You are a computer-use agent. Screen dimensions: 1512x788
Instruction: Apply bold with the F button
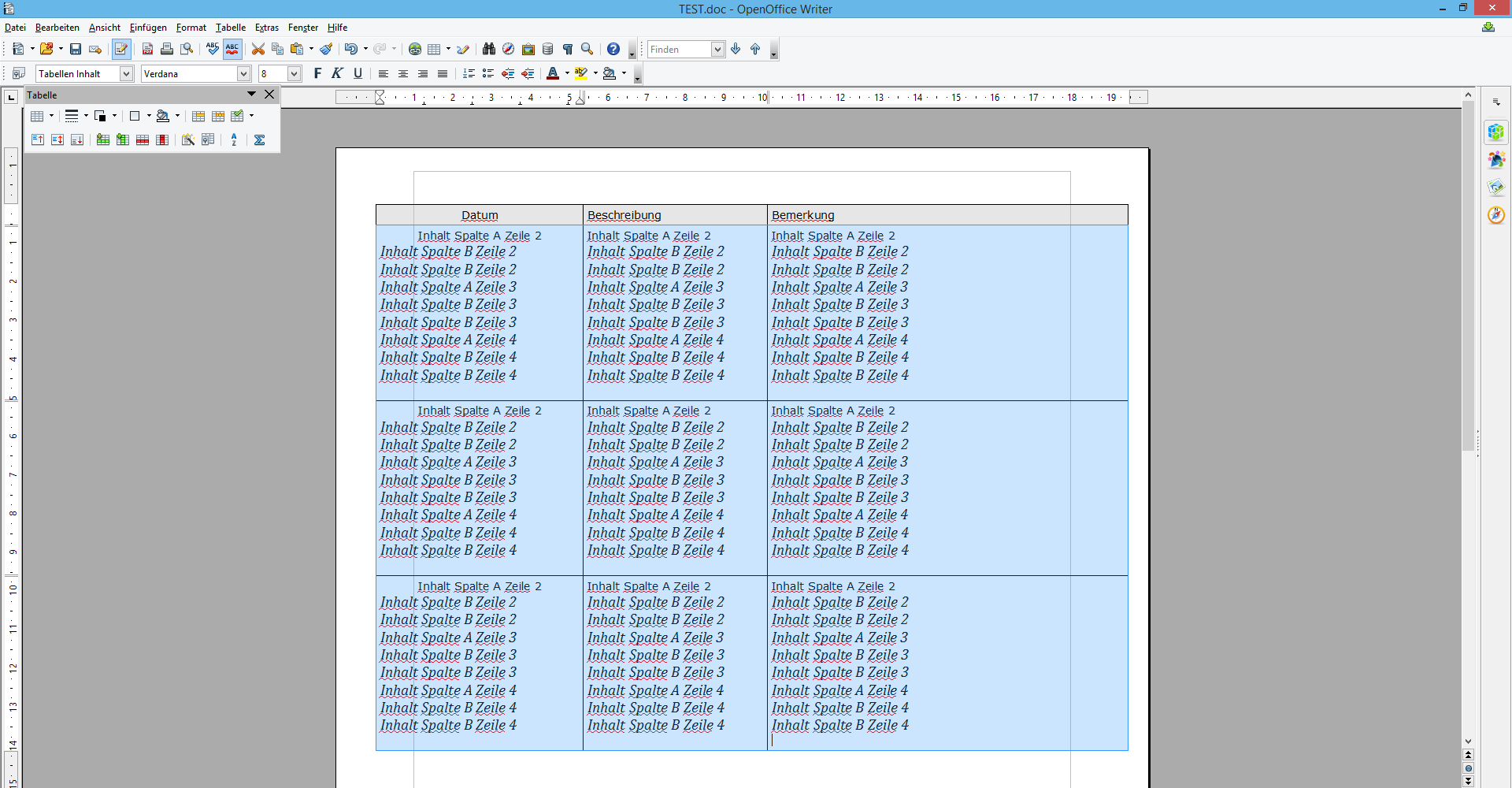317,73
